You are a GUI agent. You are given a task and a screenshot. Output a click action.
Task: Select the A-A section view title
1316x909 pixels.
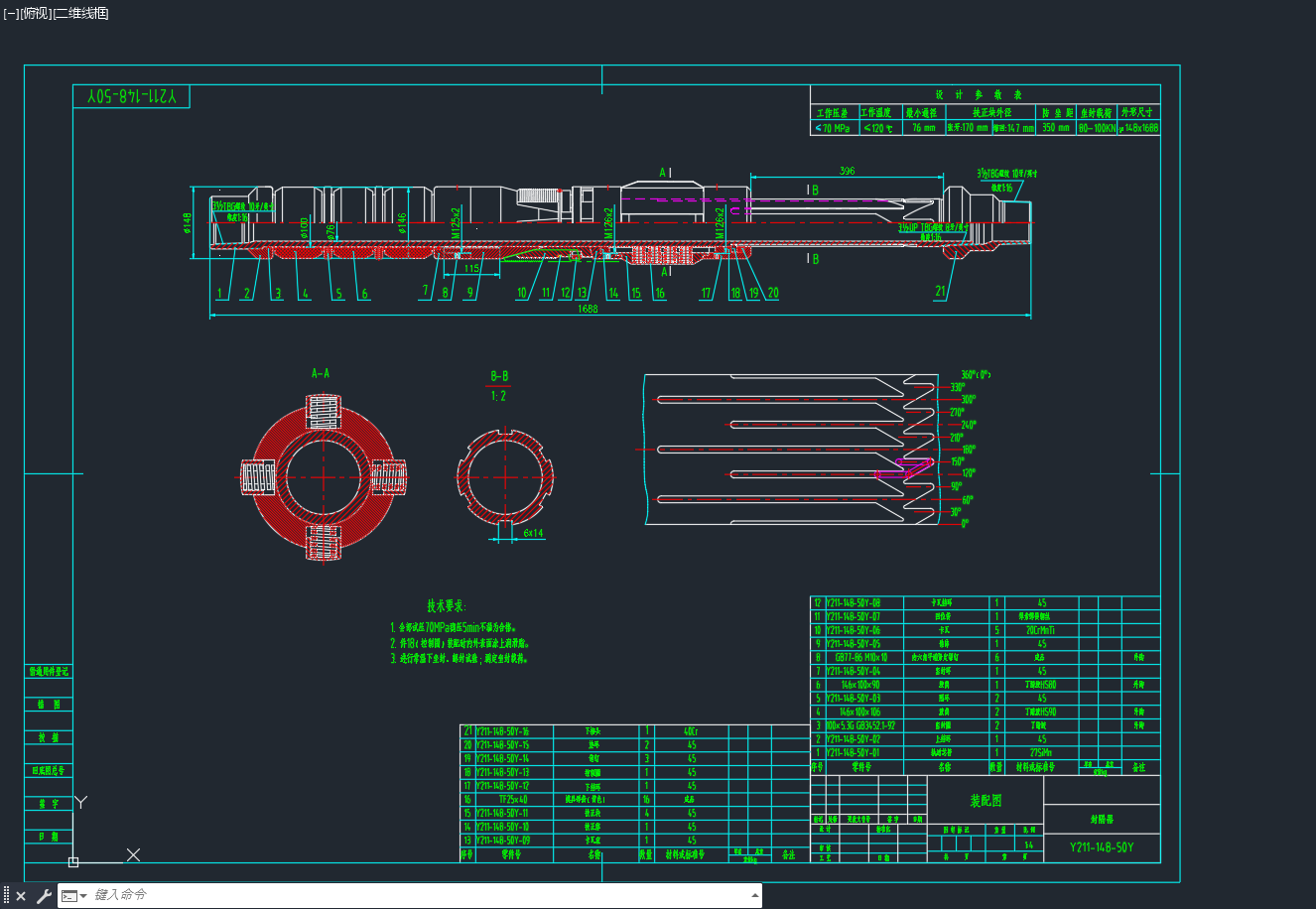click(x=321, y=374)
